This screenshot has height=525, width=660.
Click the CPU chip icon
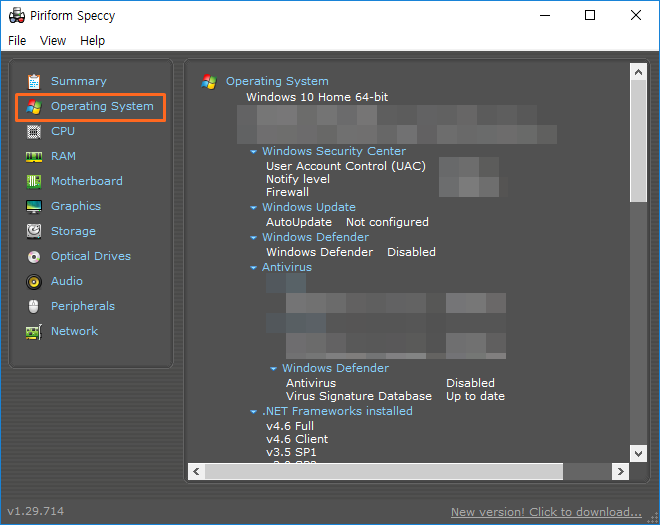point(34,132)
